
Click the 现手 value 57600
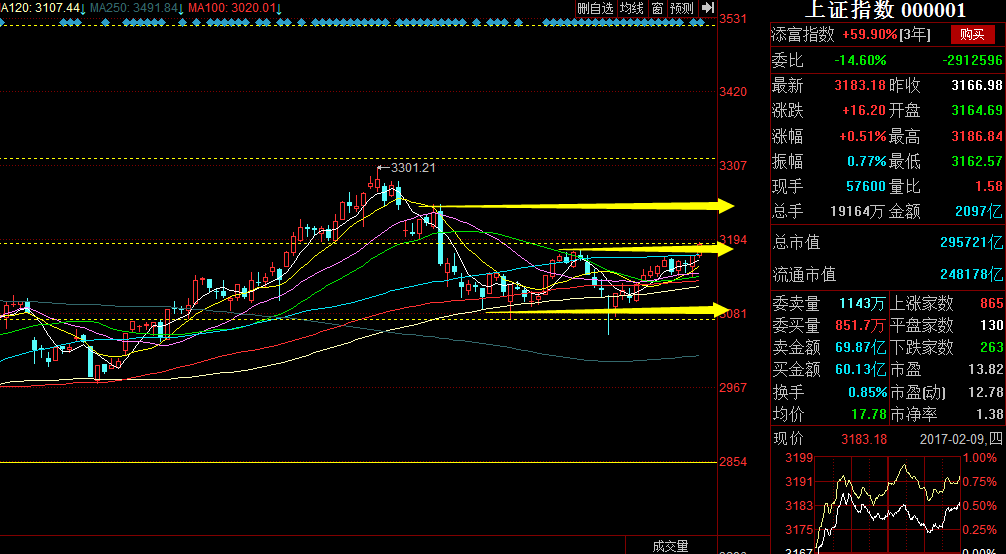[866, 187]
